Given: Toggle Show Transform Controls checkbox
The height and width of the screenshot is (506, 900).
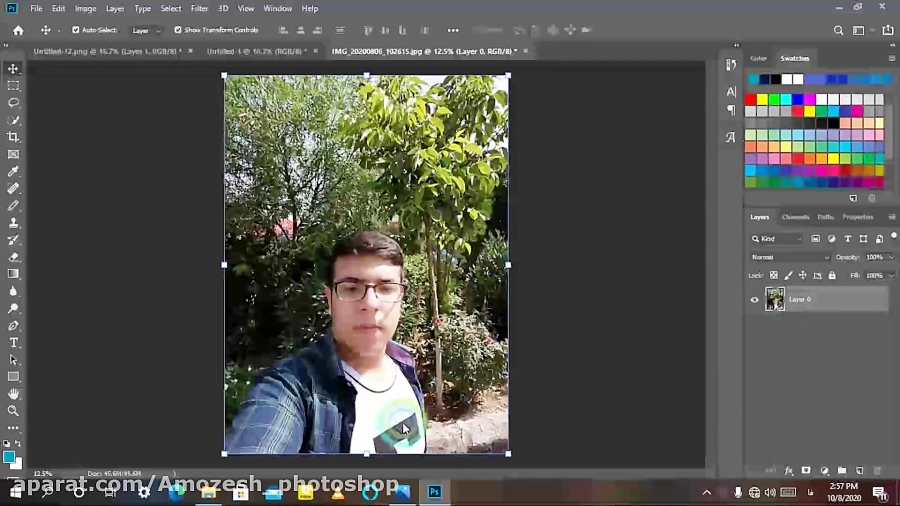Looking at the screenshot, I should pyautogui.click(x=178, y=30).
